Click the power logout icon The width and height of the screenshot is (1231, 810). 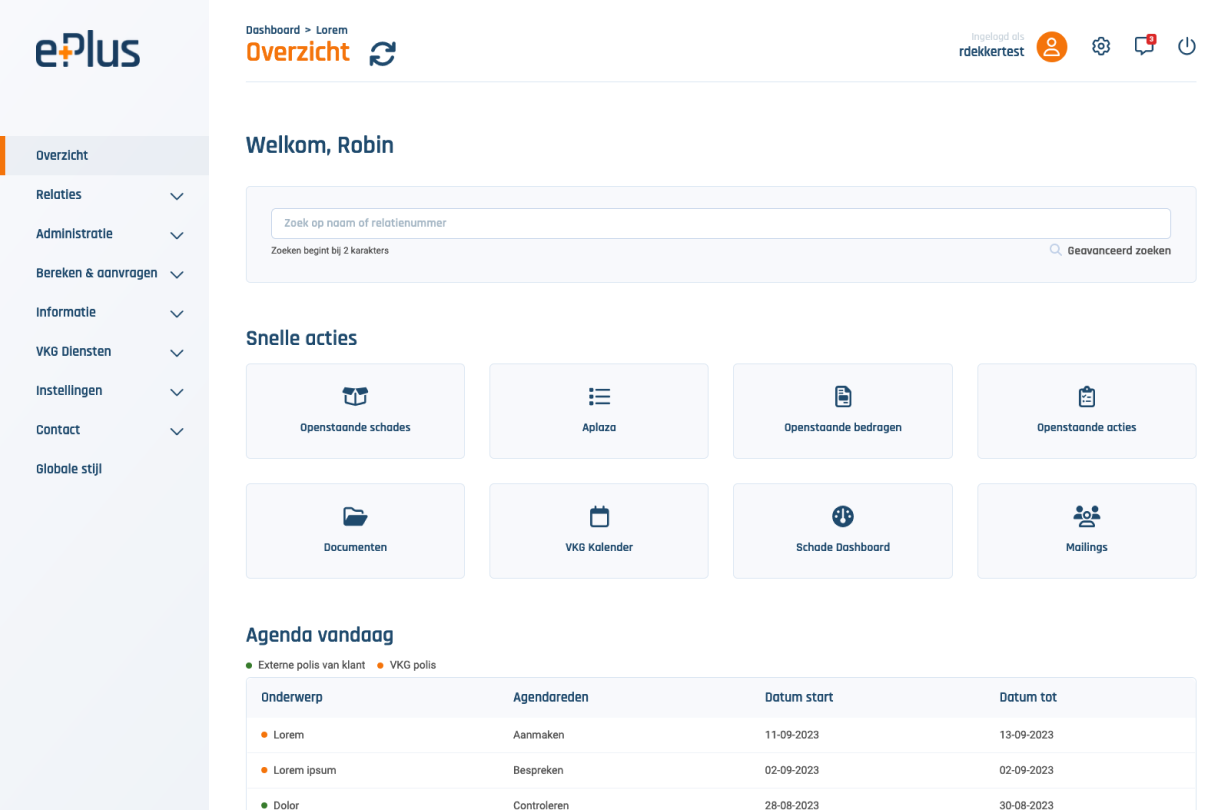click(1186, 46)
